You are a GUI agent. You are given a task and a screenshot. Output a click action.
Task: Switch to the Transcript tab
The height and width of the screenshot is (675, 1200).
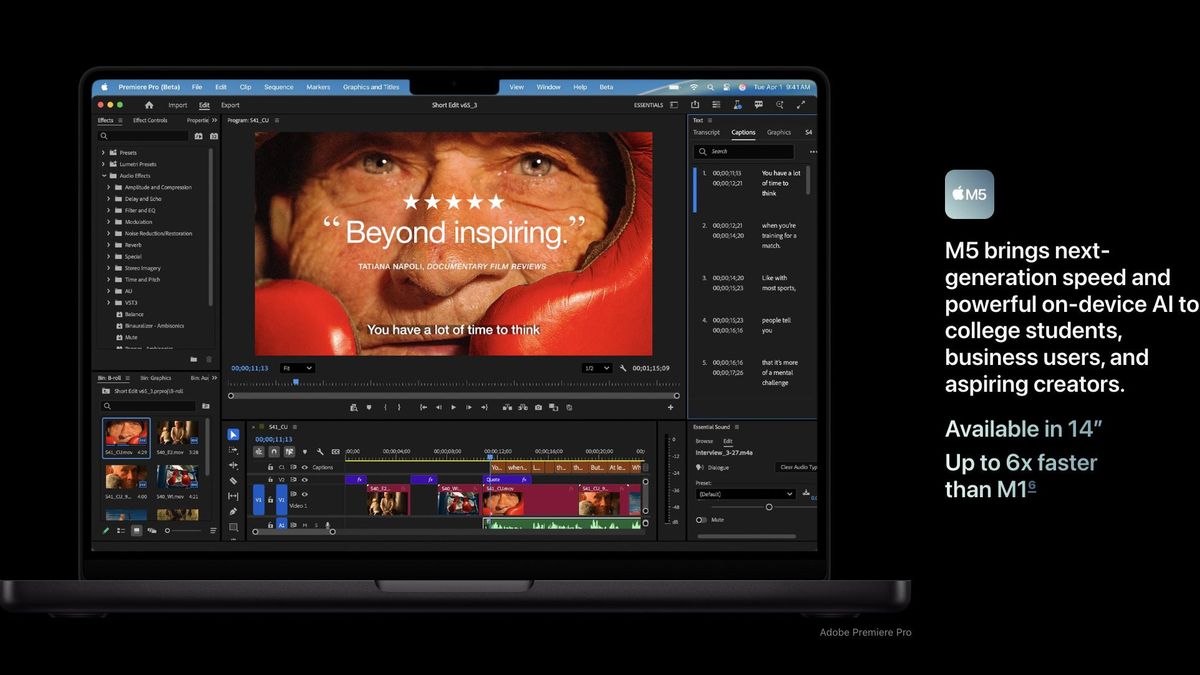tap(706, 132)
